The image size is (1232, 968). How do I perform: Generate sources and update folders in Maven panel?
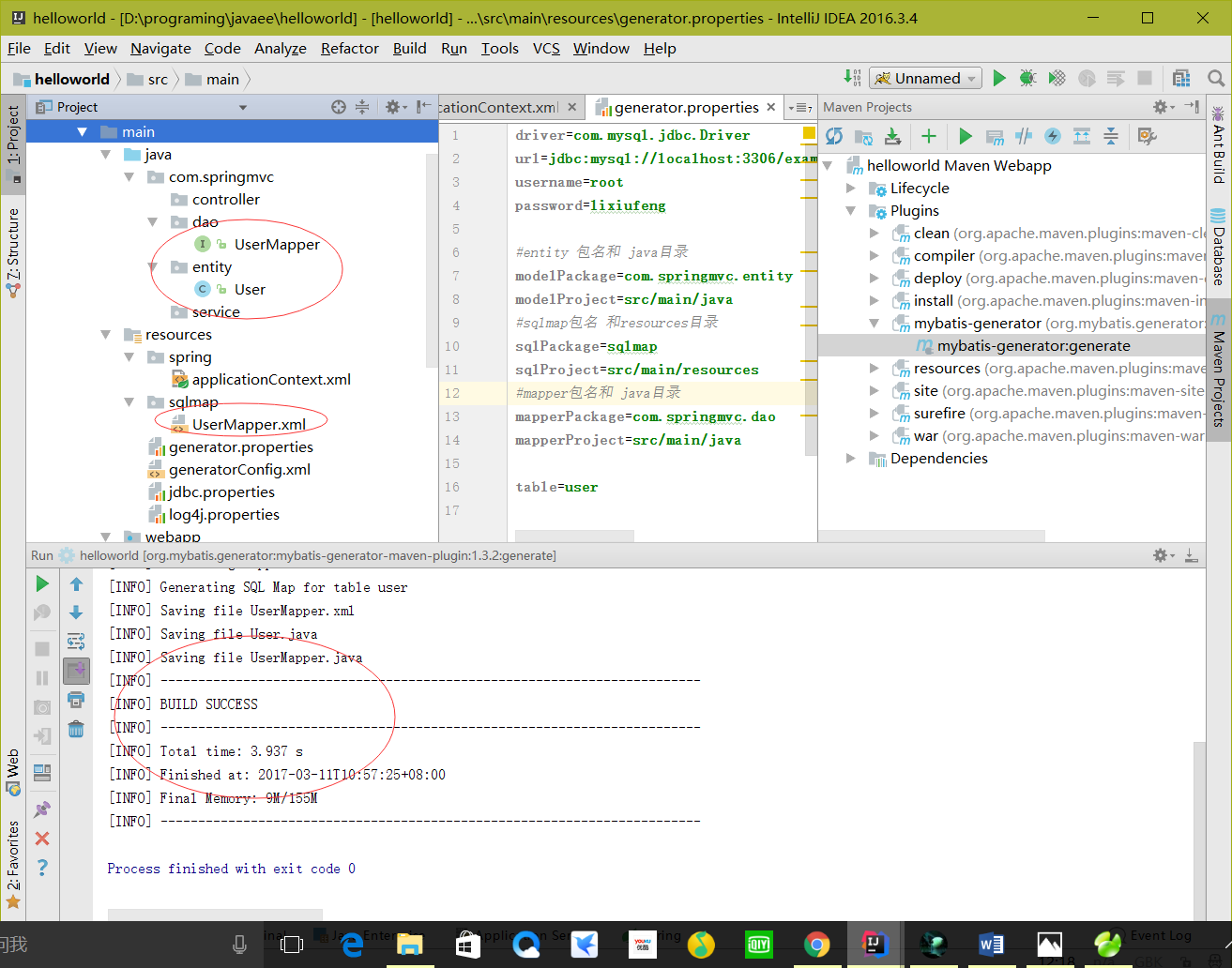863,137
